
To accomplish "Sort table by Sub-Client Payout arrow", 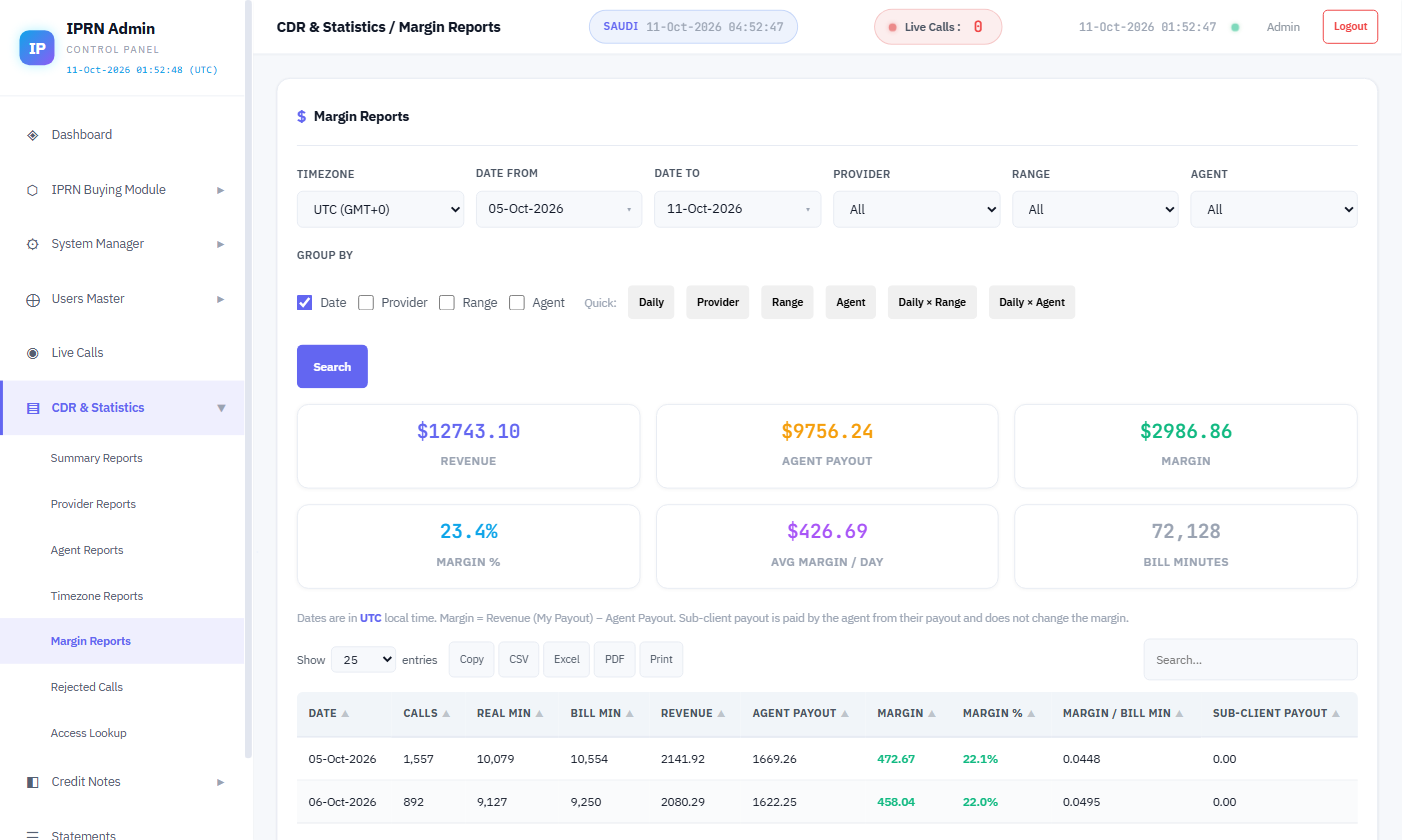I will tap(1336, 714).
